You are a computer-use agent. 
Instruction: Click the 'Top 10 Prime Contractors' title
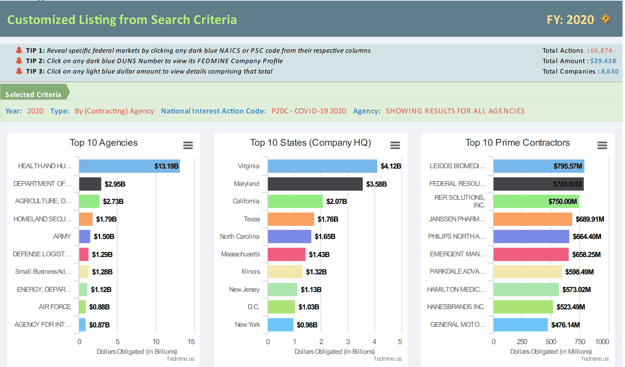pyautogui.click(x=517, y=143)
